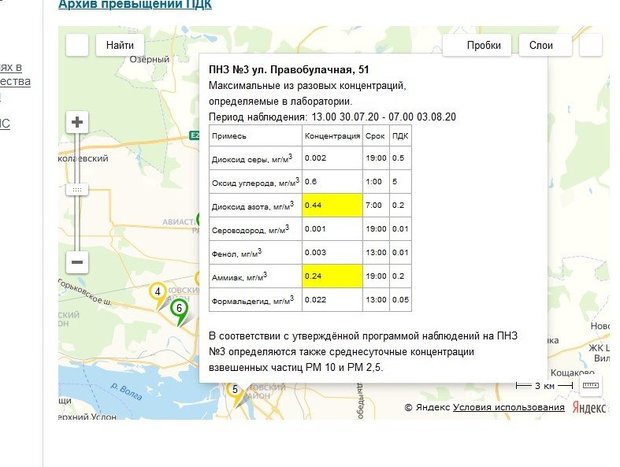The height and width of the screenshot is (467, 620).
Task: Click the highlighted 0.24 ammonia cell
Action: point(330,274)
